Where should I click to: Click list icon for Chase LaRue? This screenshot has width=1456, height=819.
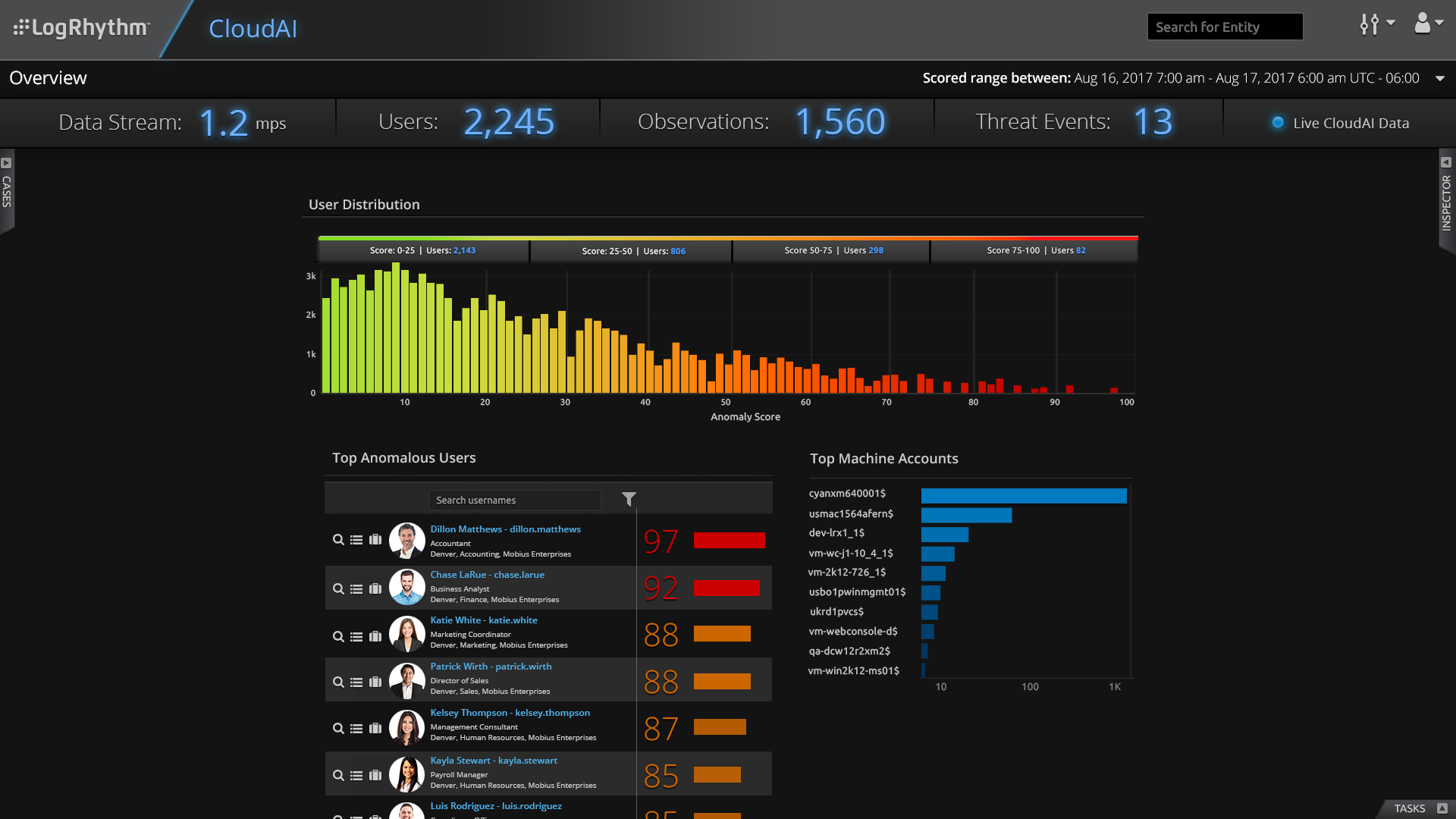tap(356, 589)
